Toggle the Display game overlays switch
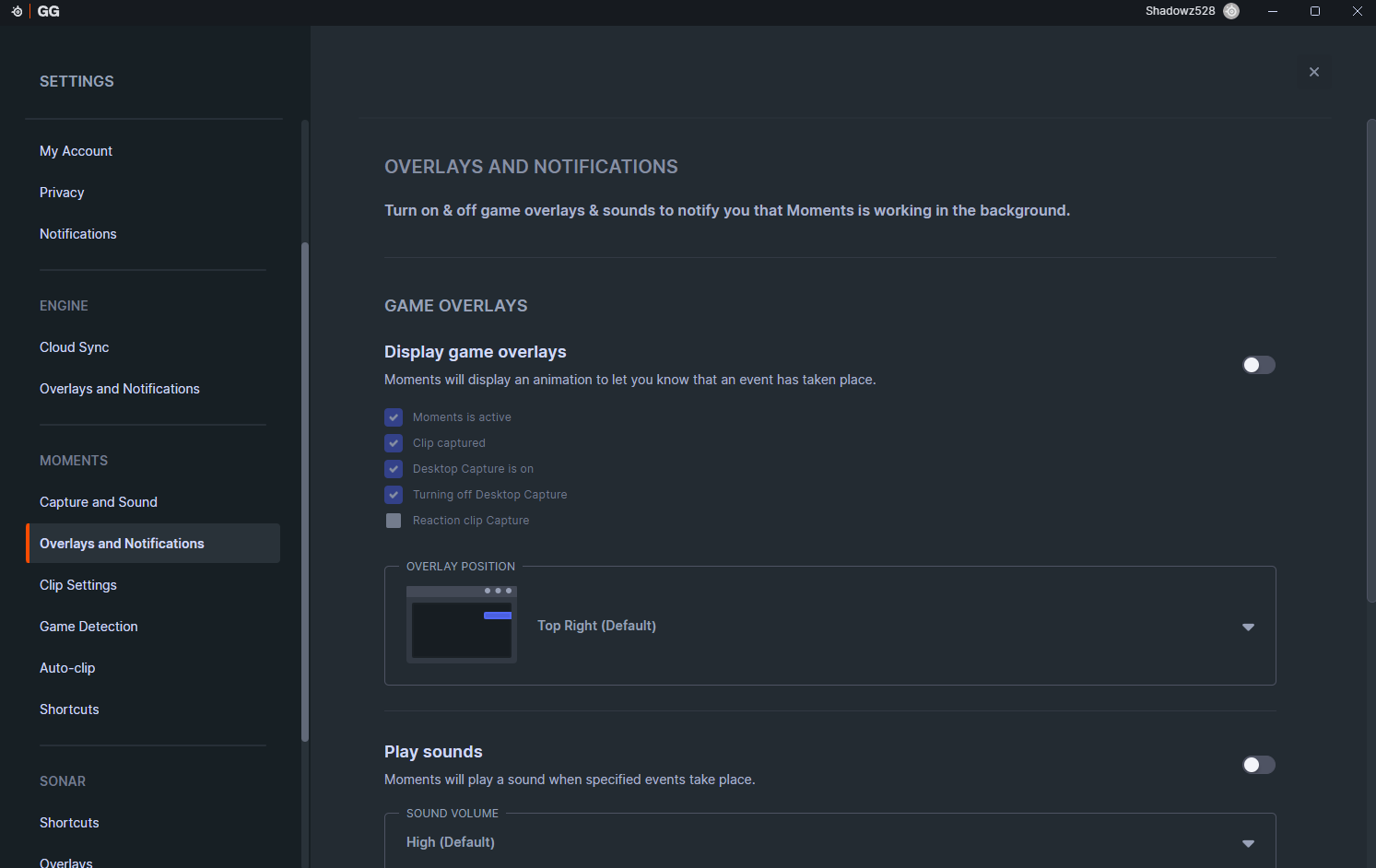This screenshot has height=868, width=1376. pos(1259,365)
